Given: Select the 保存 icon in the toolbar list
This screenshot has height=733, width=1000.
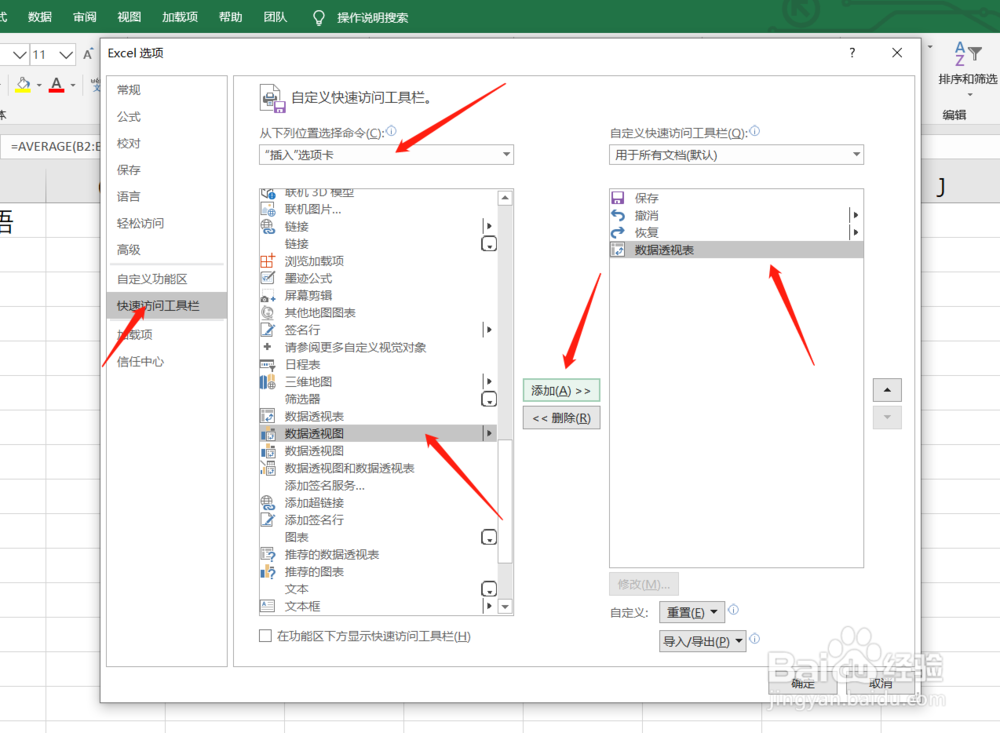Looking at the screenshot, I should click(618, 198).
